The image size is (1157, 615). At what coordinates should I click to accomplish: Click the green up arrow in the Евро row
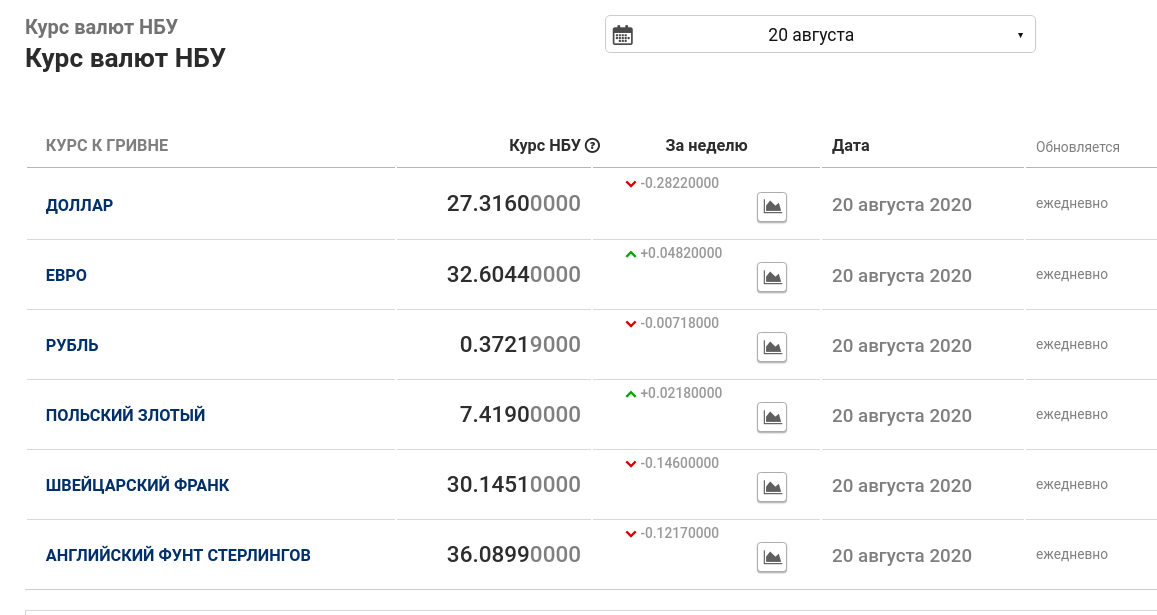(x=631, y=254)
